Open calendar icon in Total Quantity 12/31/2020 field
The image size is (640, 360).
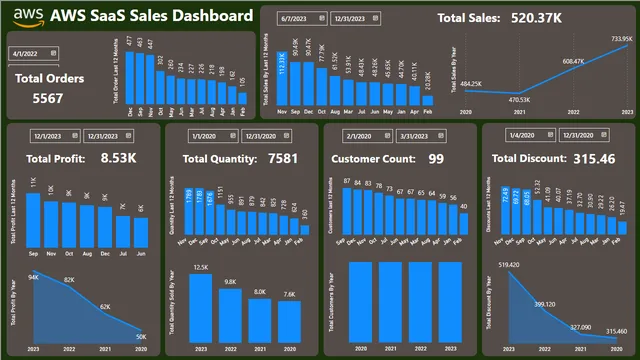click(x=287, y=136)
